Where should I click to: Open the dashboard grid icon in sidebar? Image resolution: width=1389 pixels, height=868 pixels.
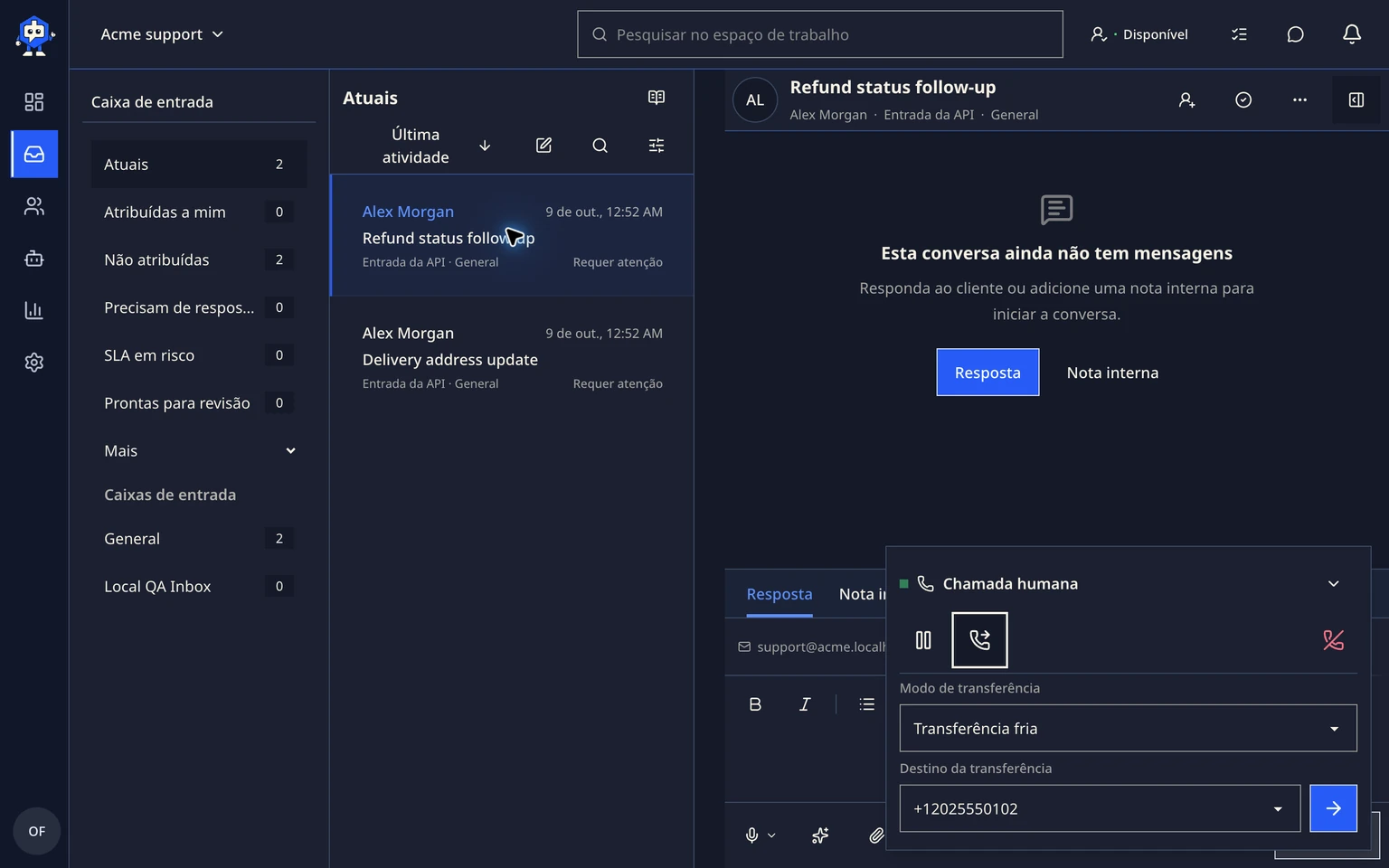click(x=33, y=102)
